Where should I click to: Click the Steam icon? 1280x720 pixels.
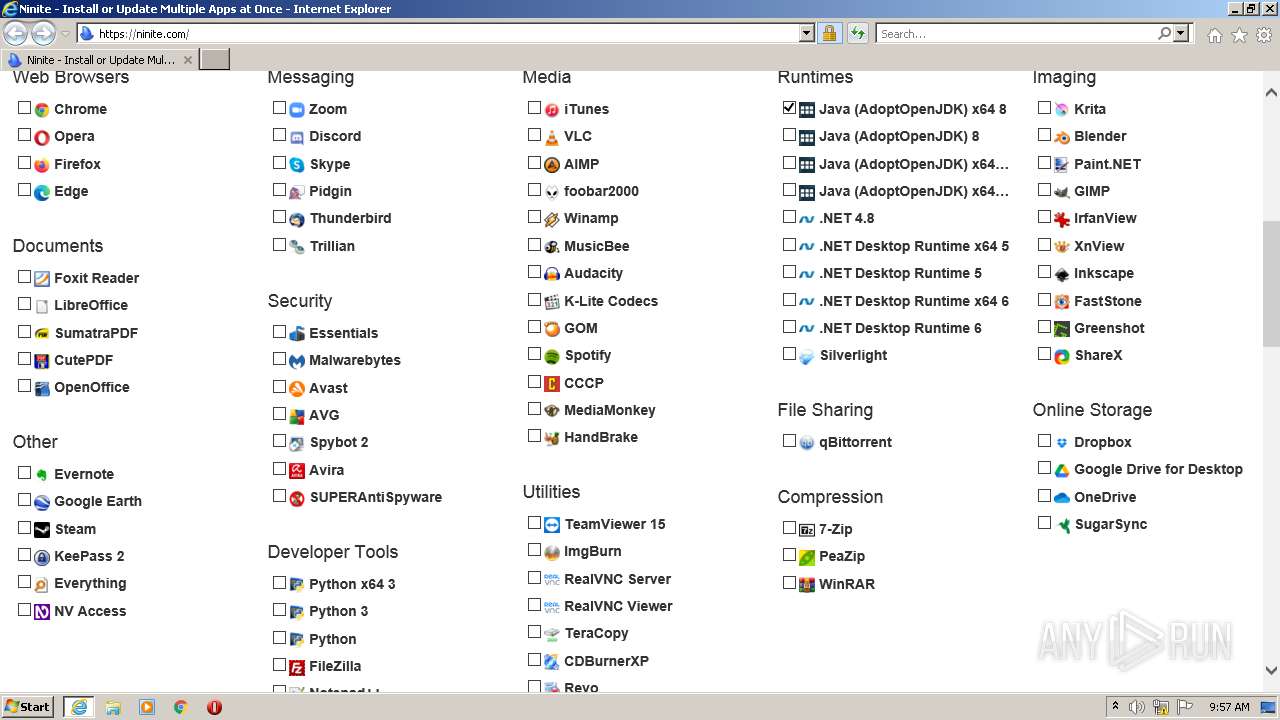click(42, 530)
